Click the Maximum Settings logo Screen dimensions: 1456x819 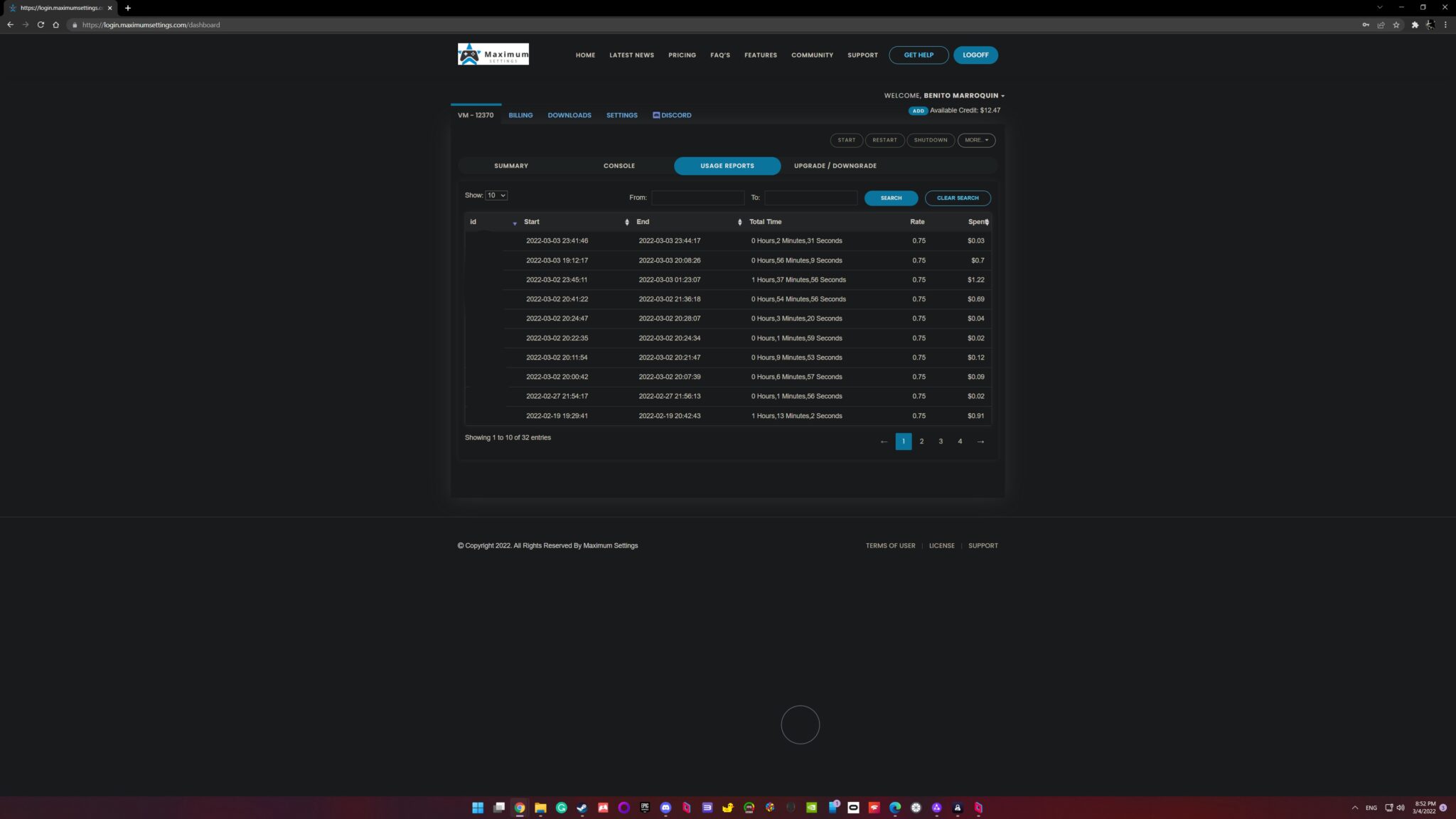coord(493,54)
